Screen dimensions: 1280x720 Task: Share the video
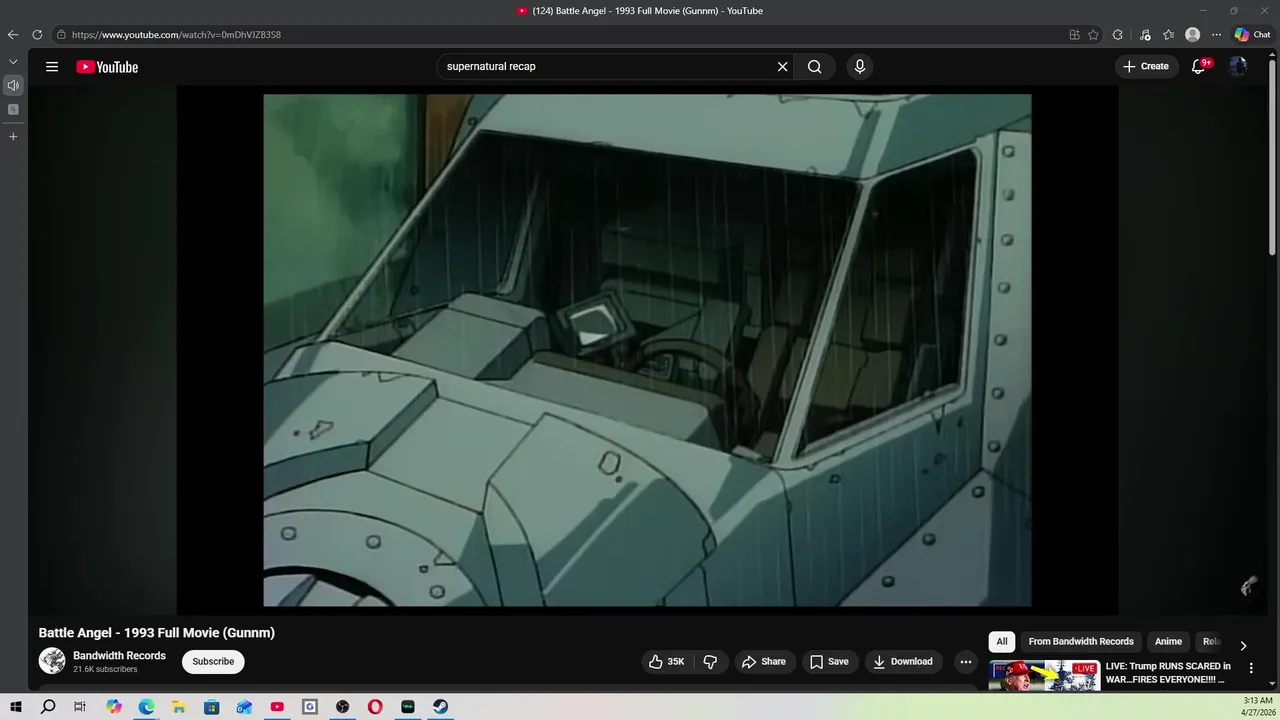[763, 661]
